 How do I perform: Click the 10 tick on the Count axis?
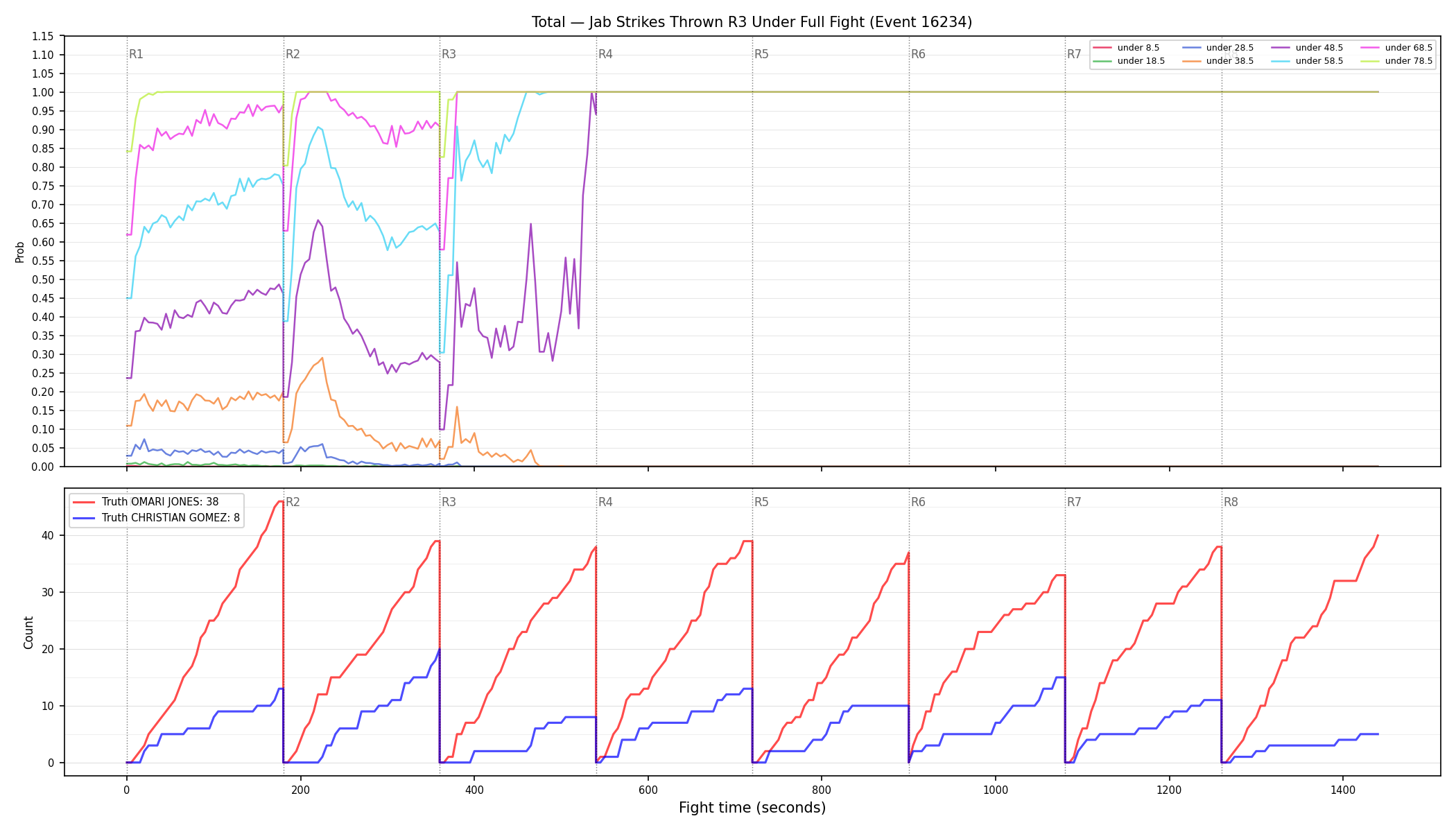[49, 706]
